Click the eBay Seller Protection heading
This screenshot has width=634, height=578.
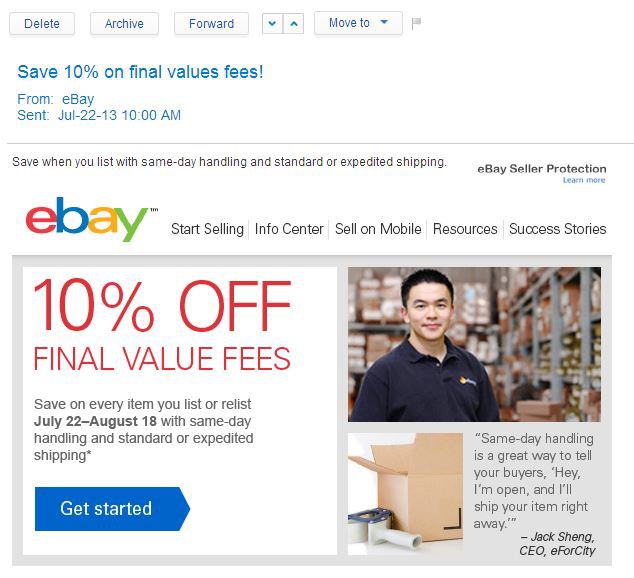coord(542,169)
